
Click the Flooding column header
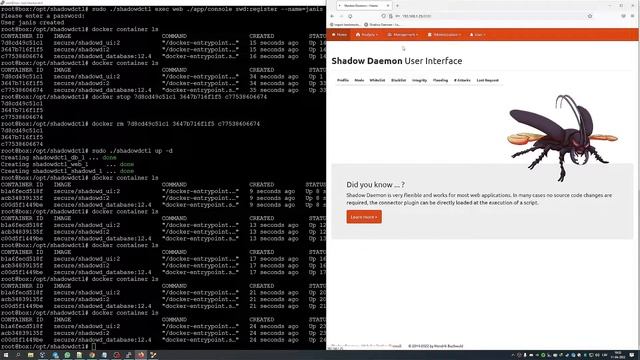click(x=440, y=80)
